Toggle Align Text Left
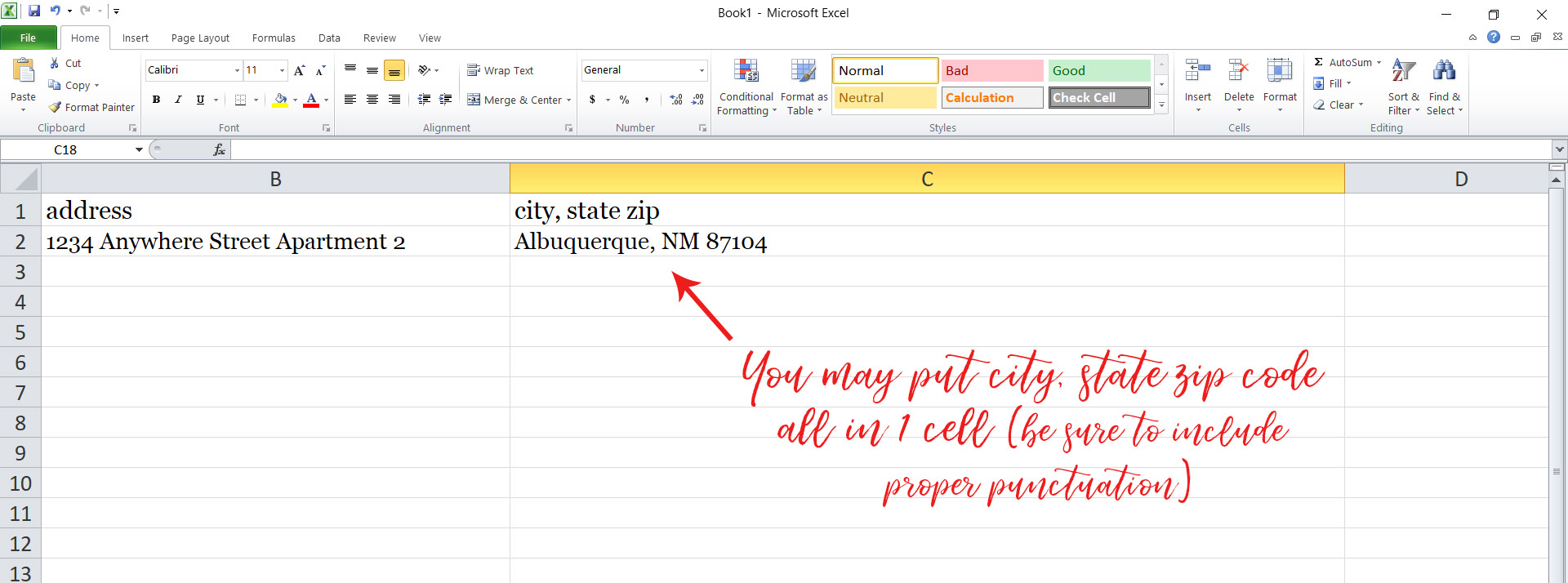1568x583 pixels. [x=350, y=100]
